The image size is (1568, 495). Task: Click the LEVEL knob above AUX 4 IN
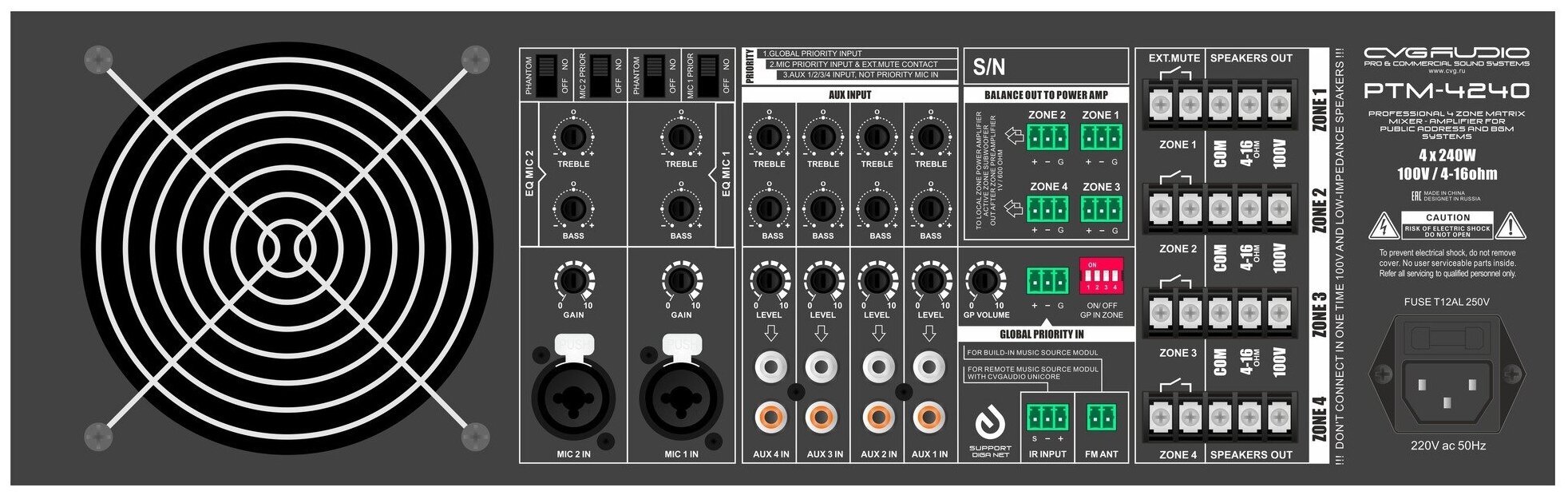769,280
